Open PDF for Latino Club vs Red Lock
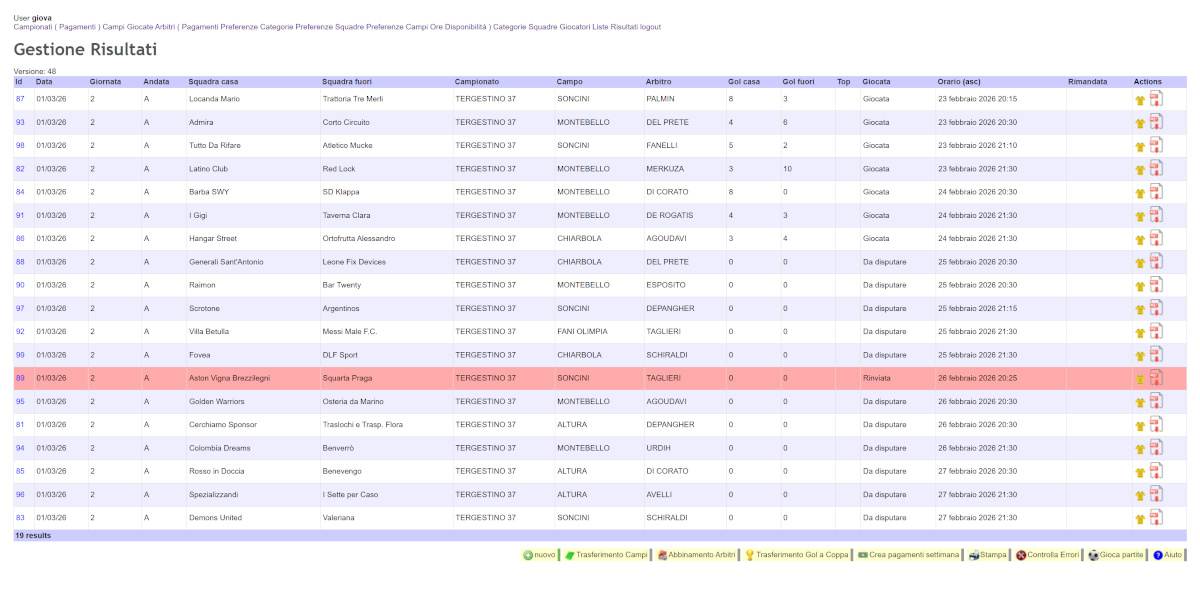 1156,168
